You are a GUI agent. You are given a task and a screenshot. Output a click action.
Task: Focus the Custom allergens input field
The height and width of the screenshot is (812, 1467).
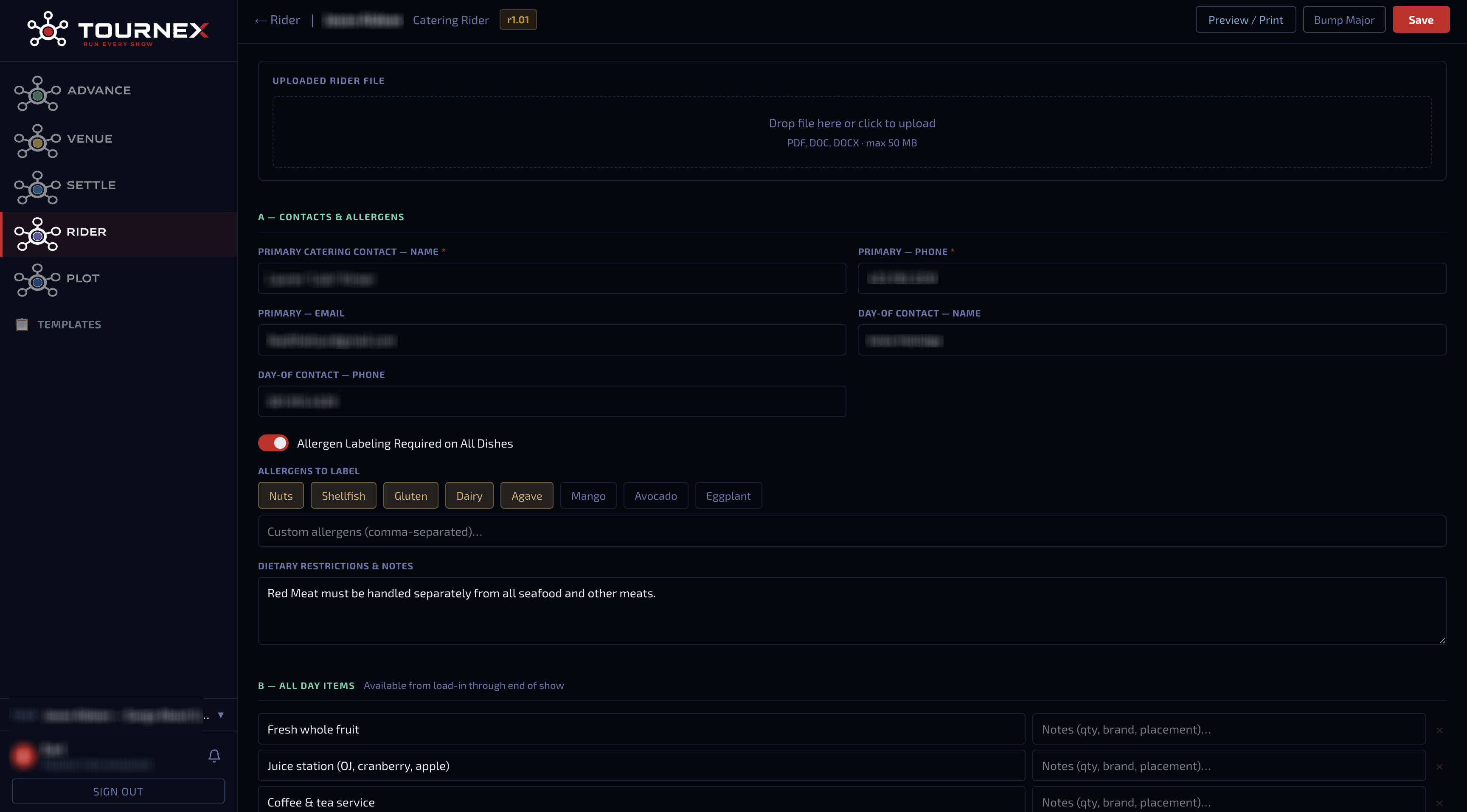tap(852, 532)
